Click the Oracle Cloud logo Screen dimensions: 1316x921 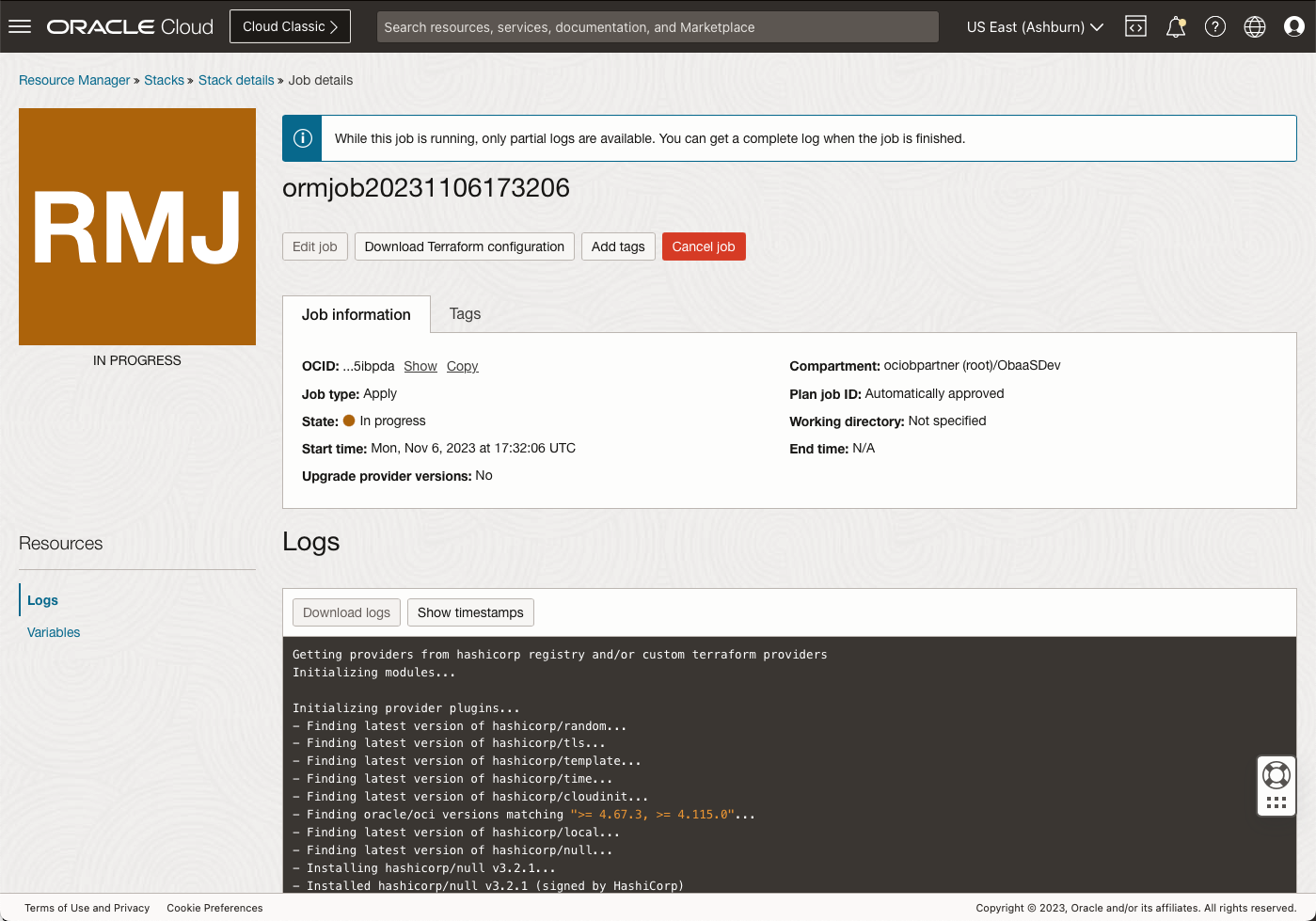(x=129, y=25)
